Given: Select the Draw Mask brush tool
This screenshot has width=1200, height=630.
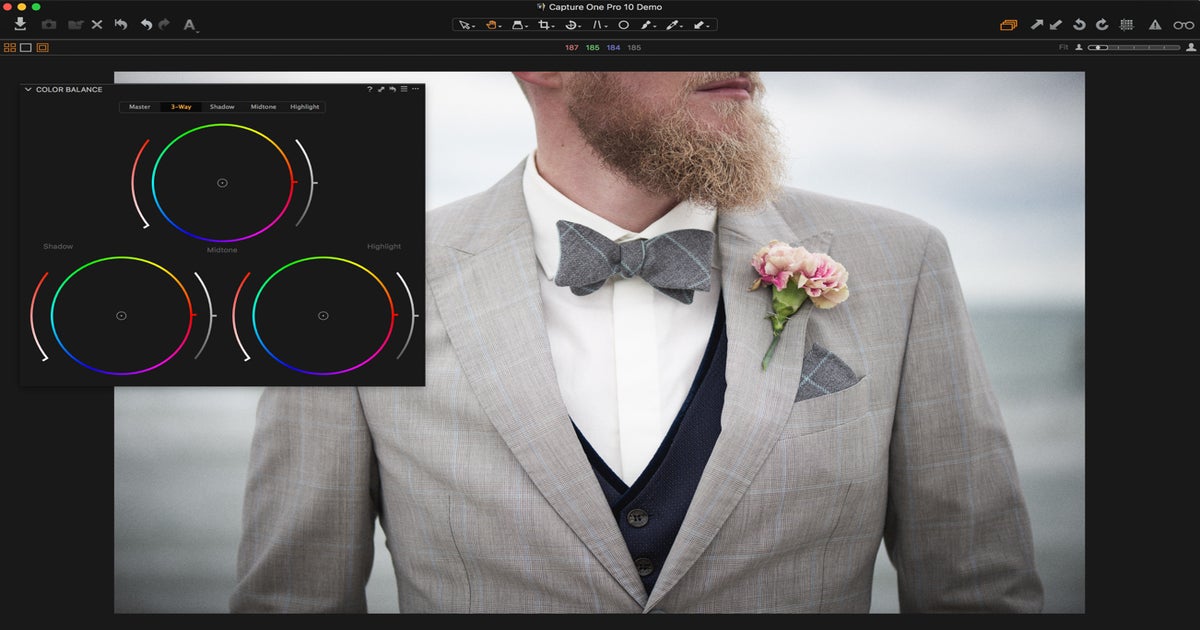Looking at the screenshot, I should pos(645,24).
